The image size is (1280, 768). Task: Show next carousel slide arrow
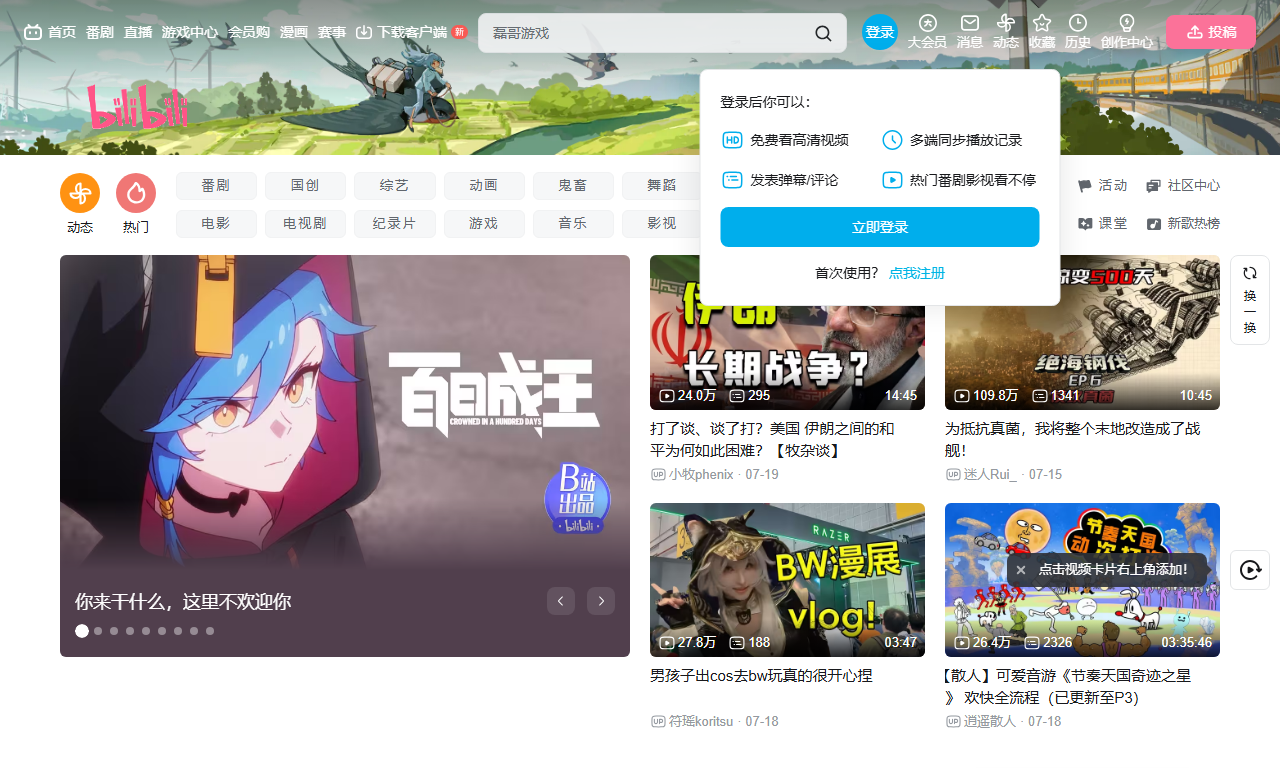click(601, 601)
